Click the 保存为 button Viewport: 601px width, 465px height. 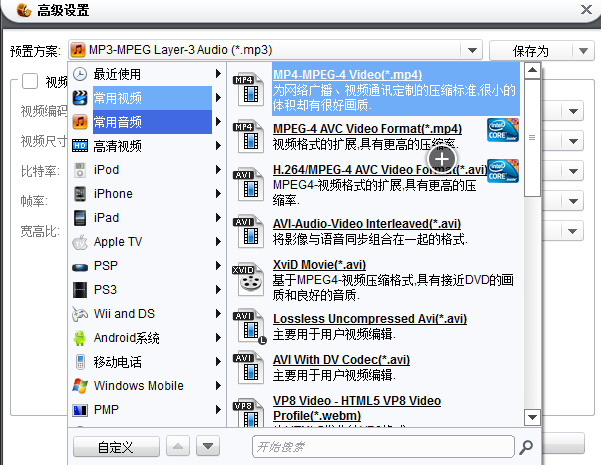tap(530, 50)
